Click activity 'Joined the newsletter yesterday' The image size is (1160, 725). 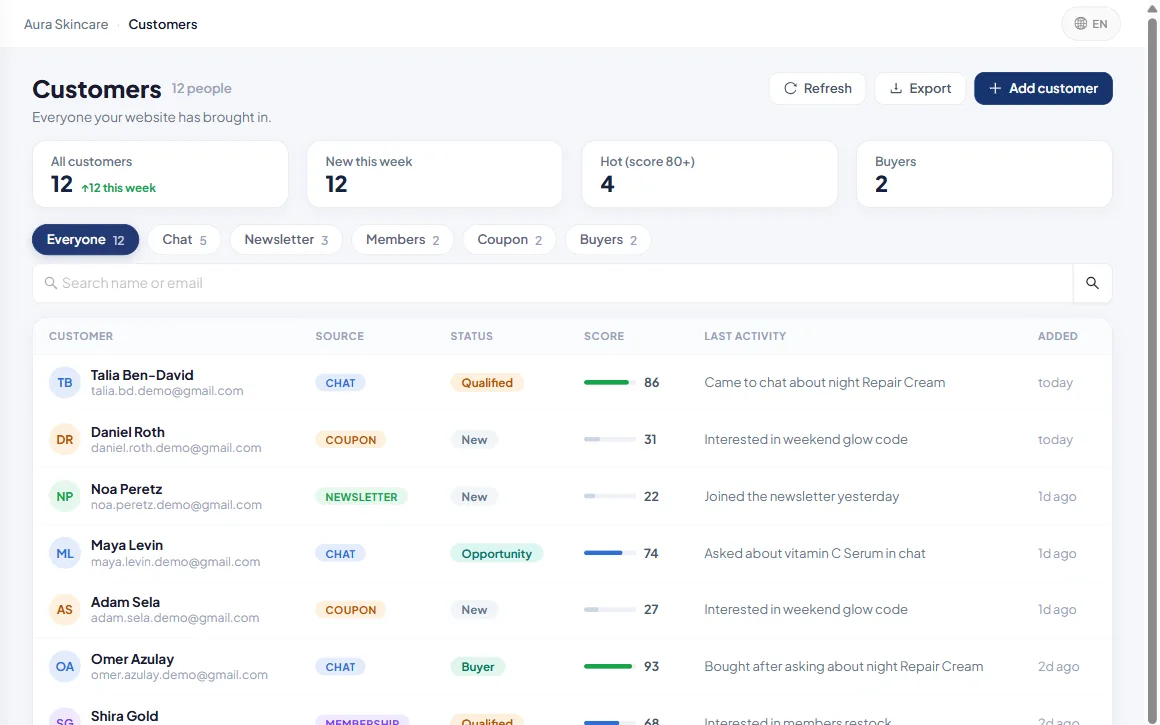[802, 496]
